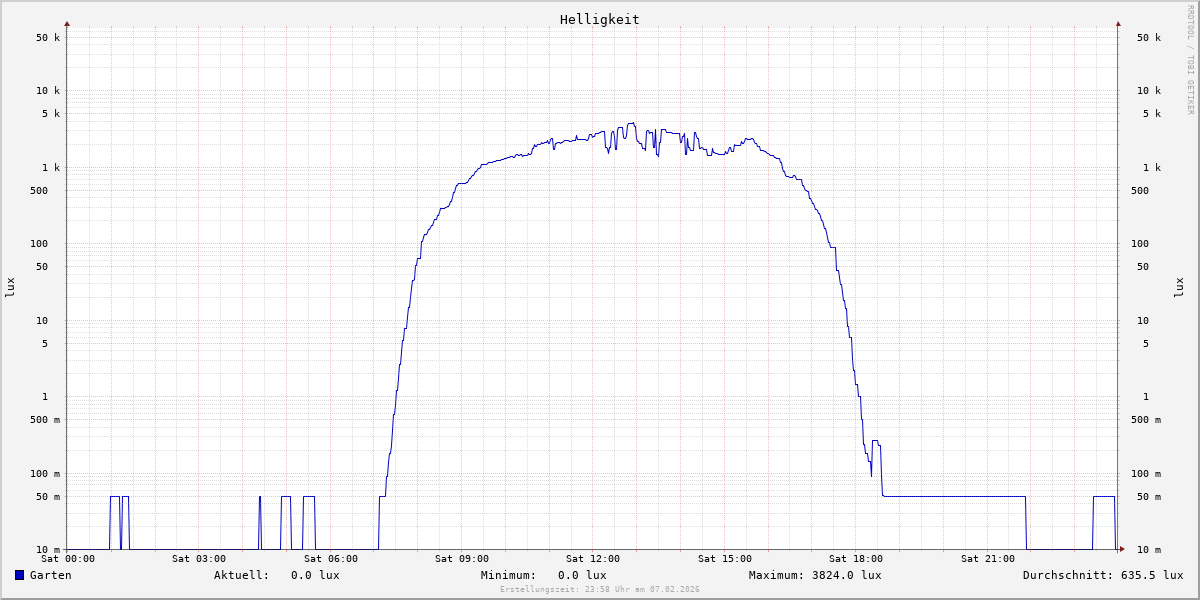Click the Minimum 0.0 lux value

tap(582, 575)
